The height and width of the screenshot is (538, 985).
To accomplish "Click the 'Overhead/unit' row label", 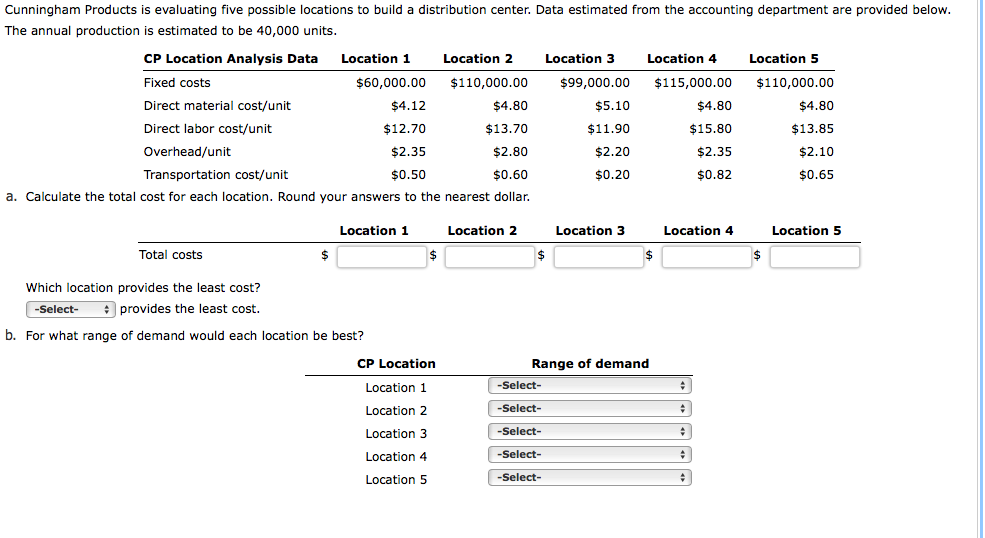I will pyautogui.click(x=187, y=152).
